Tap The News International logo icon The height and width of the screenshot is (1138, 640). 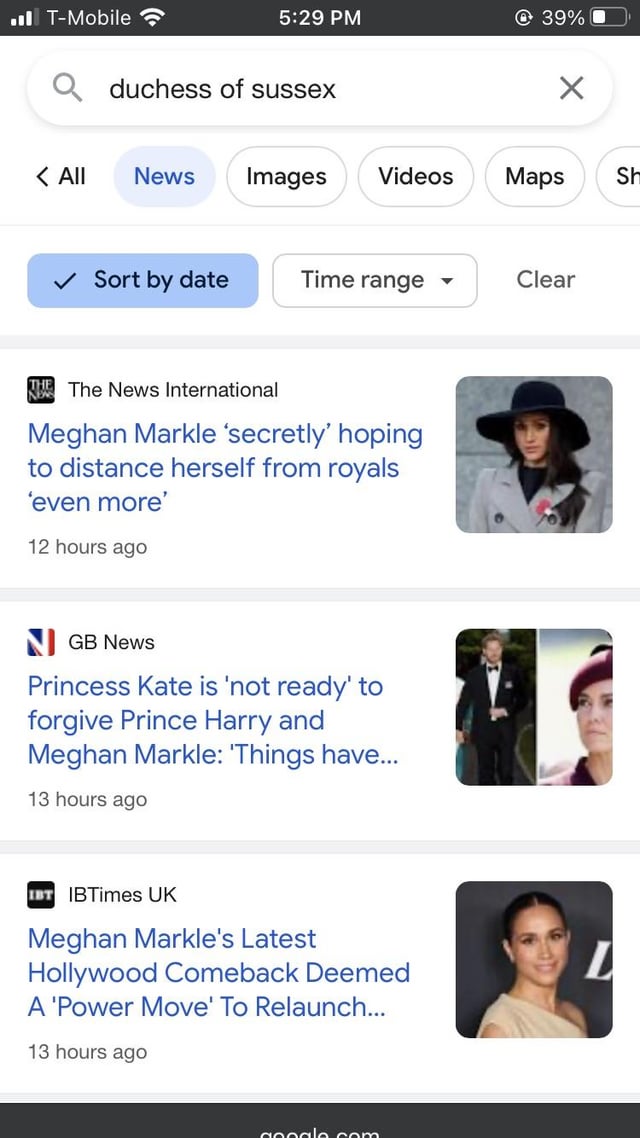coord(41,390)
